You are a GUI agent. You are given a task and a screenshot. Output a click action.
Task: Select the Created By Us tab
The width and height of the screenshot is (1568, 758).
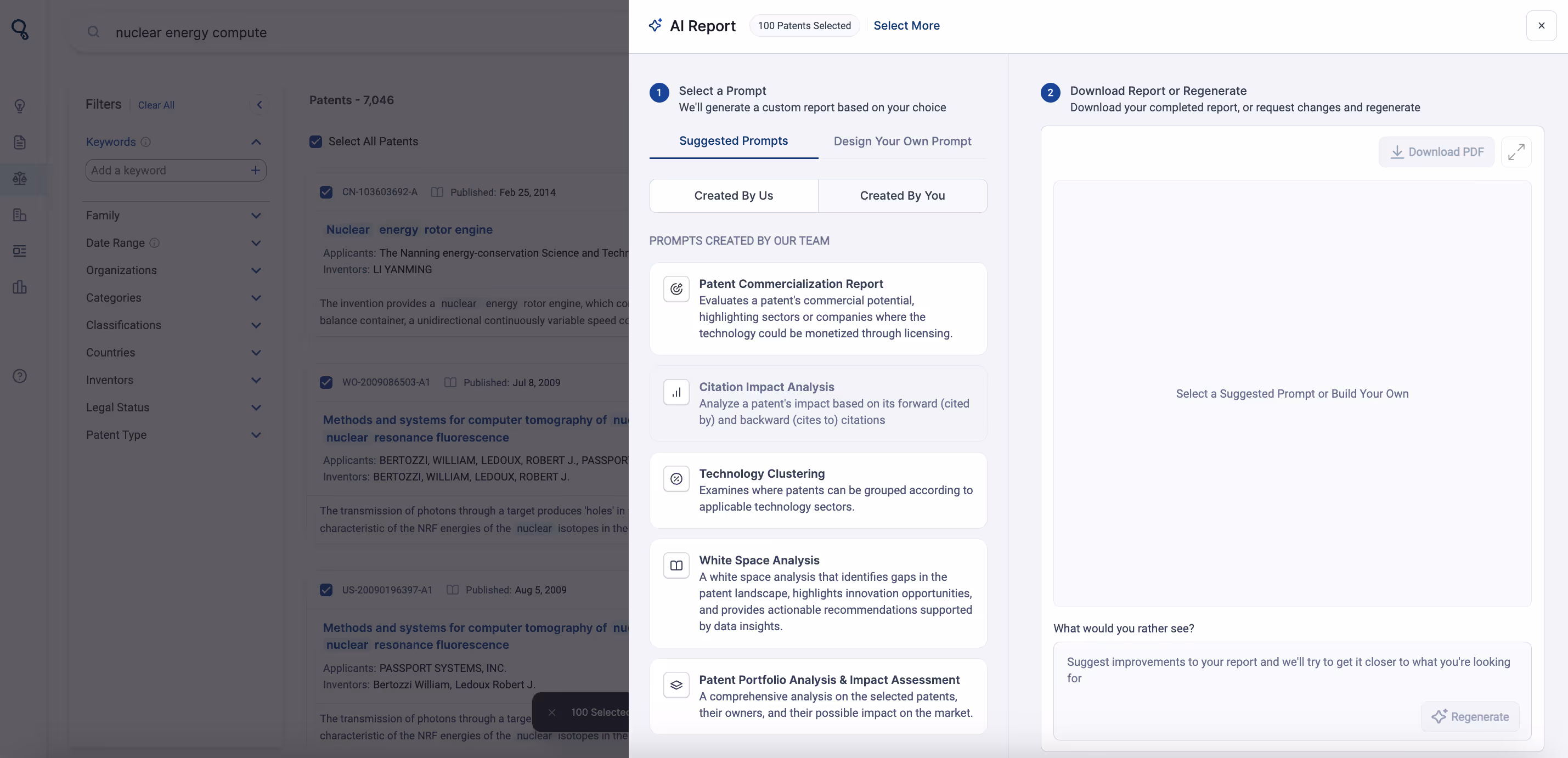coord(734,196)
